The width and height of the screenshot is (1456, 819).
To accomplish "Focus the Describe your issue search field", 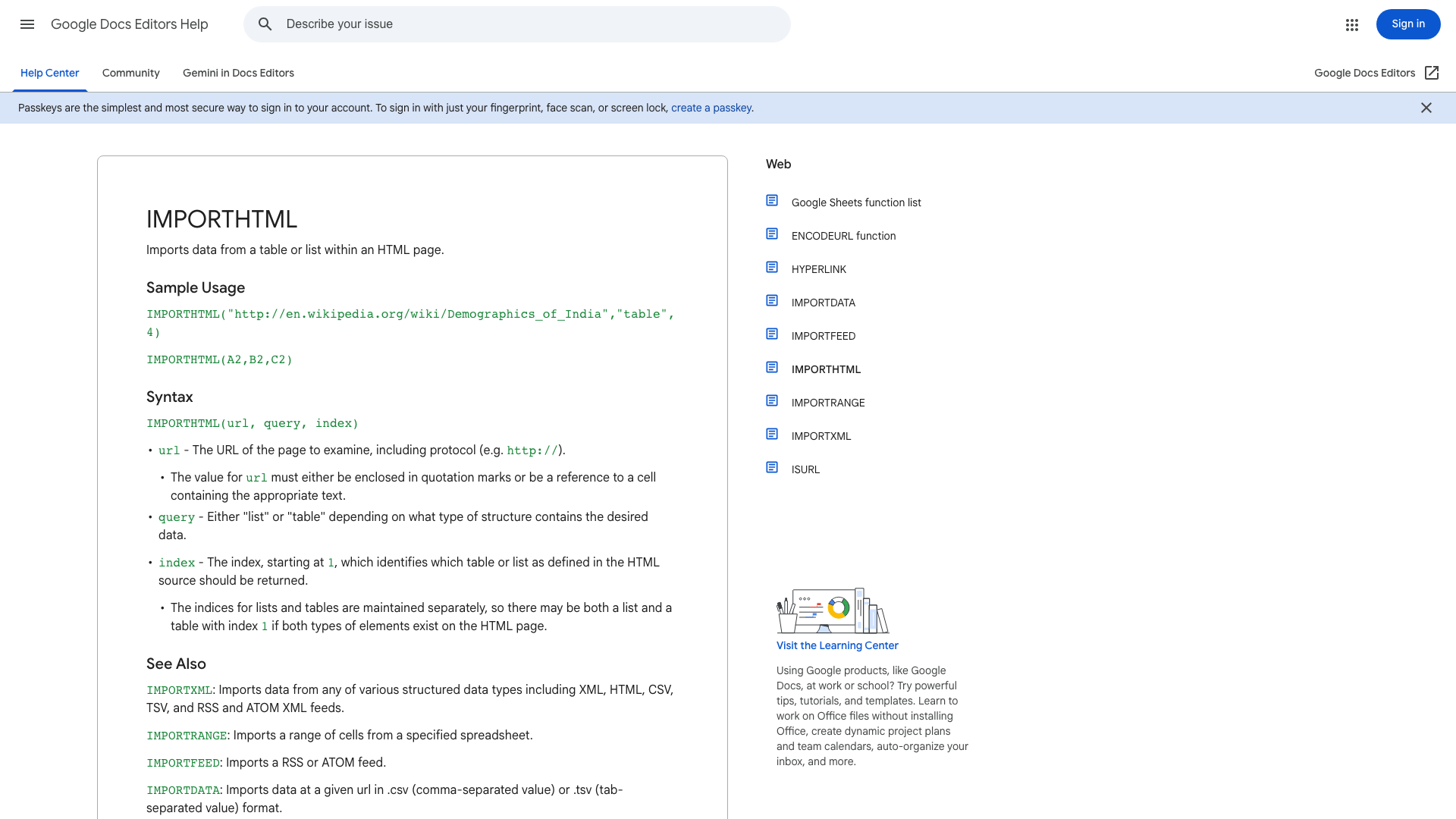I will (517, 24).
